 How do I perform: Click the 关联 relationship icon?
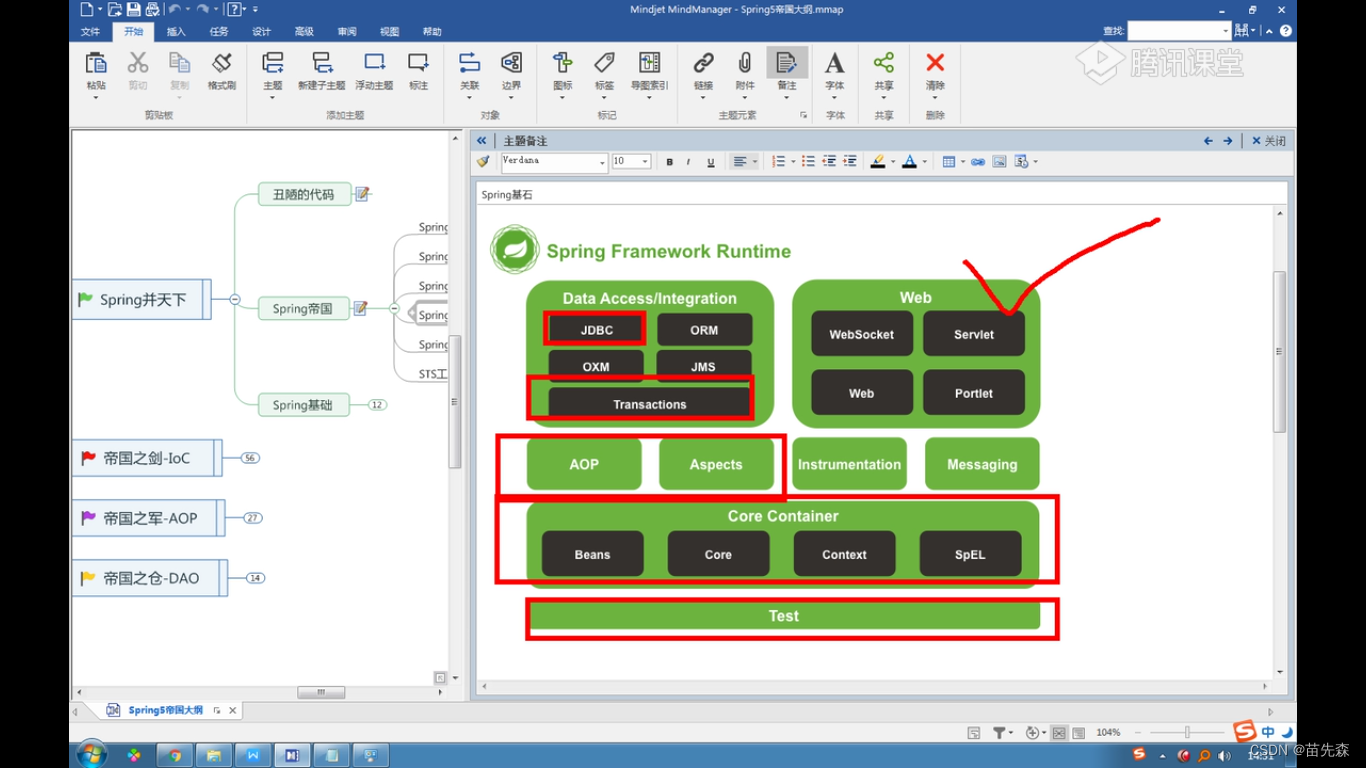click(x=470, y=64)
